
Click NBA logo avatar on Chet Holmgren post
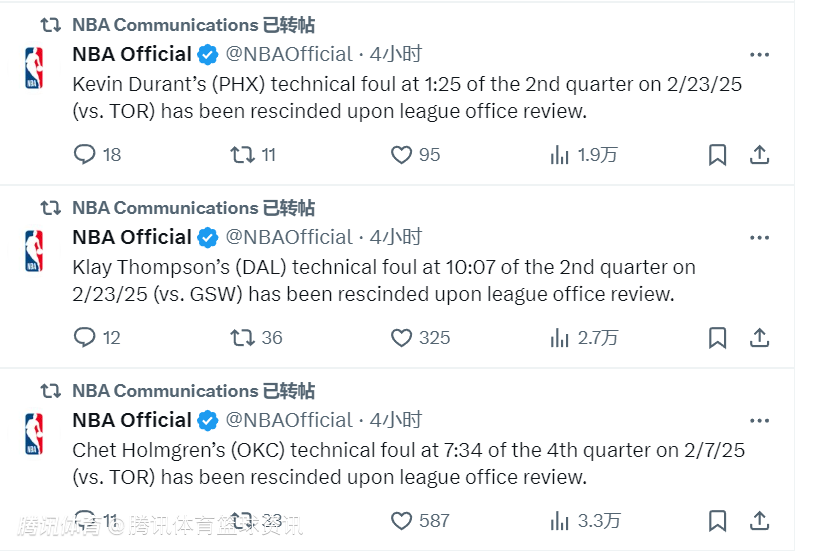coord(34,434)
